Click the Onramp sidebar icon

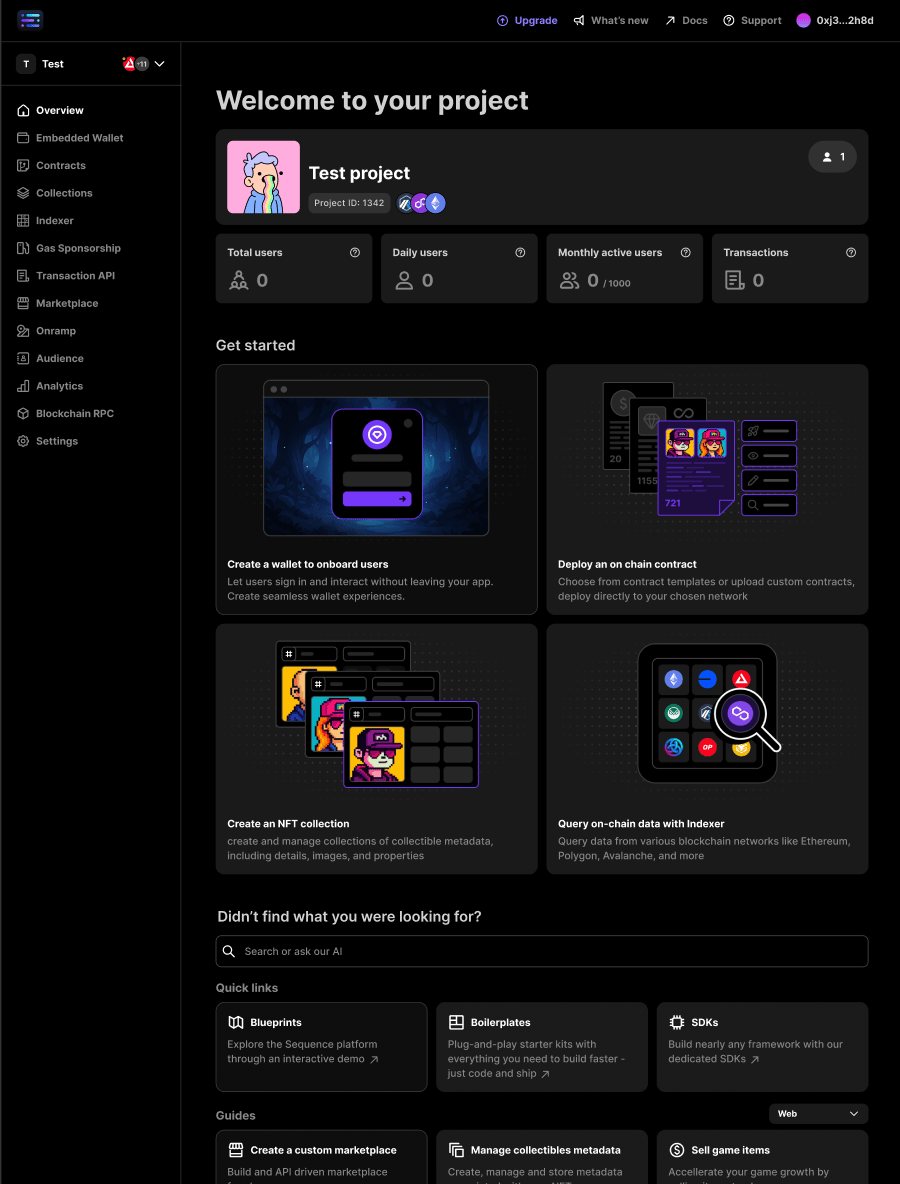[23, 331]
